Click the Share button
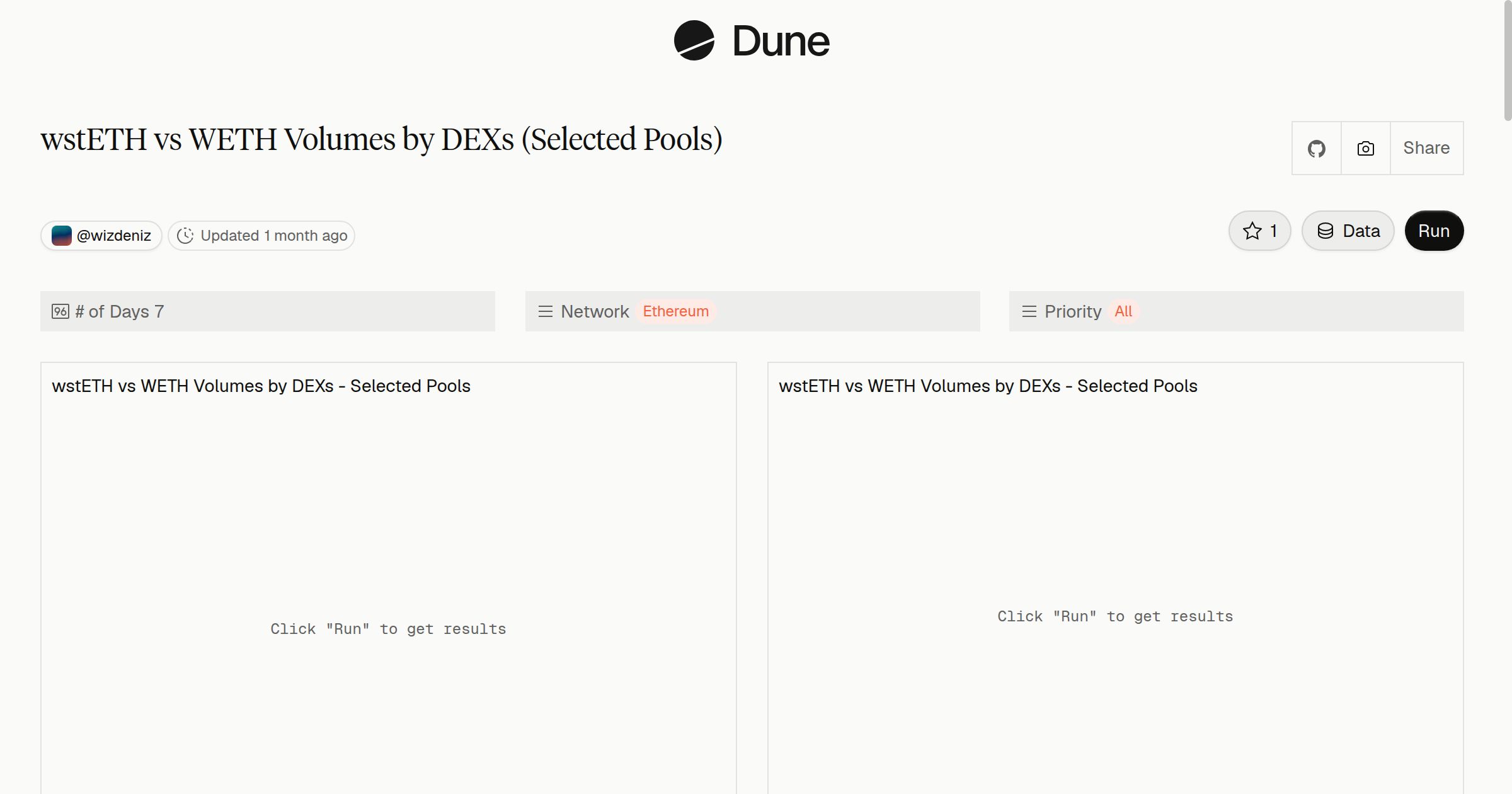This screenshot has height=794, width=1512. coord(1426,148)
